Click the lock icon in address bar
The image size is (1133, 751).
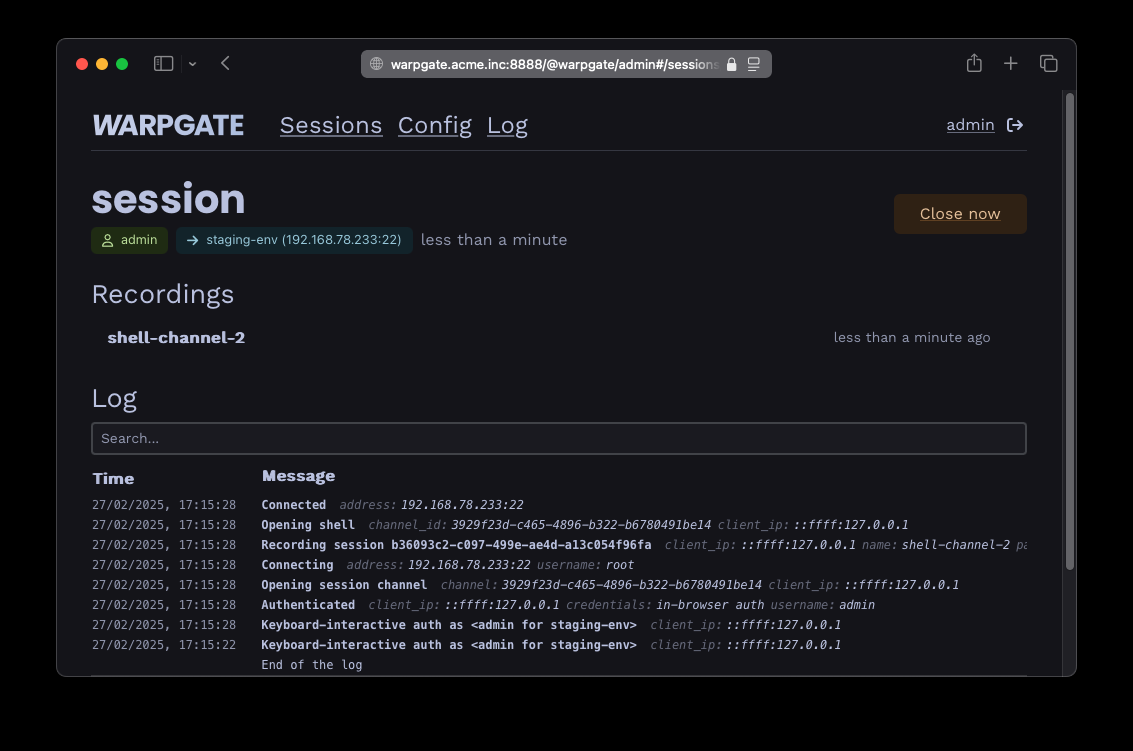click(731, 64)
